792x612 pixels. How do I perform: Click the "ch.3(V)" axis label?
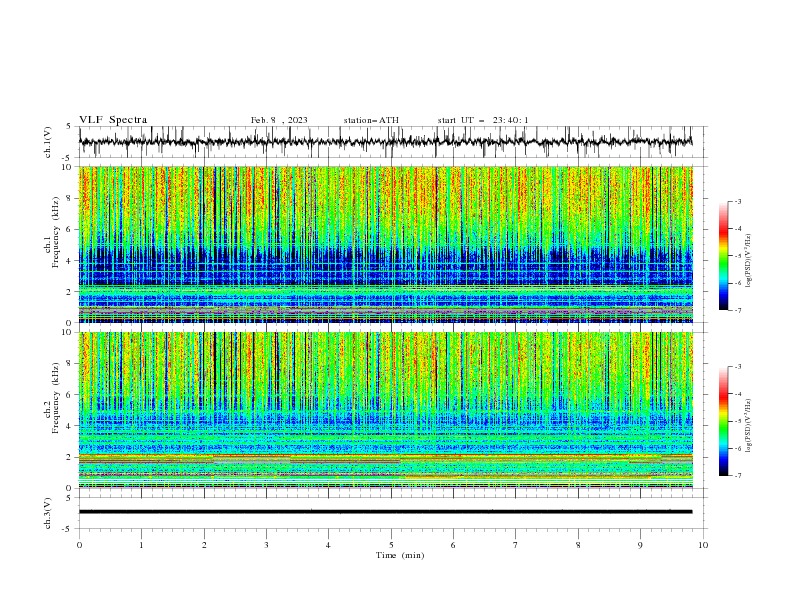pyautogui.click(x=48, y=513)
